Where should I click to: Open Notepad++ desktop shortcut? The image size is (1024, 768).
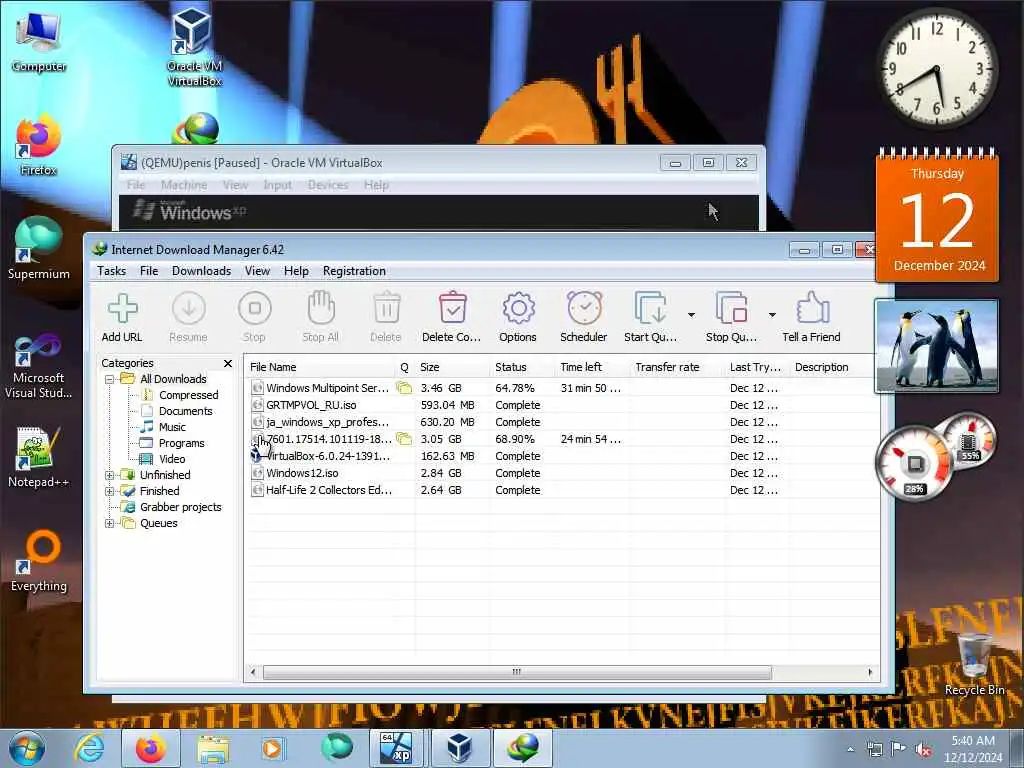click(x=39, y=457)
